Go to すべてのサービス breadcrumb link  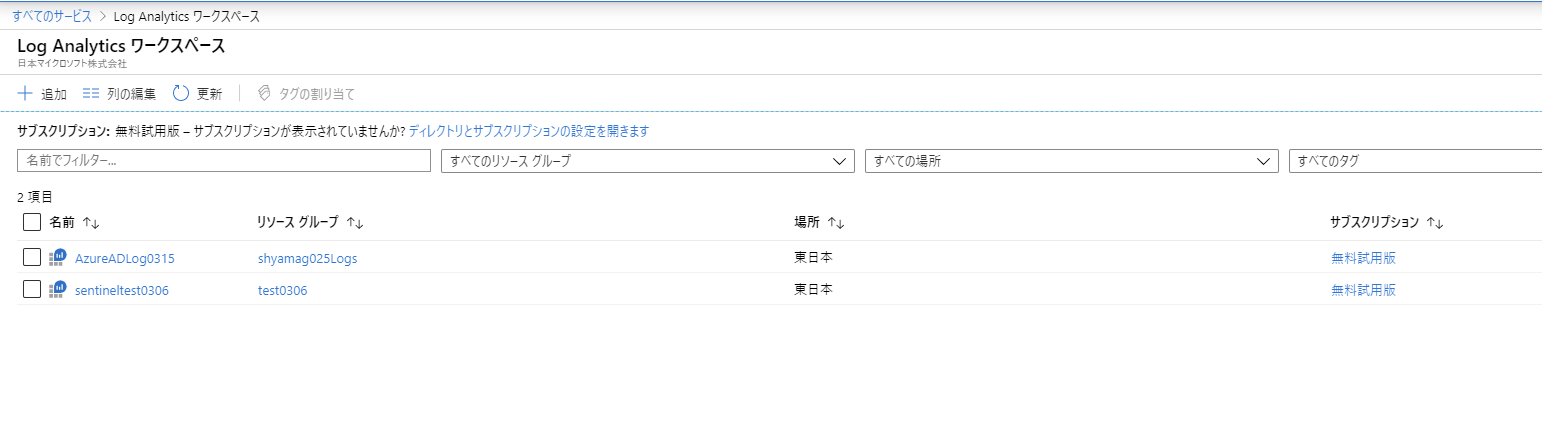pos(52,16)
